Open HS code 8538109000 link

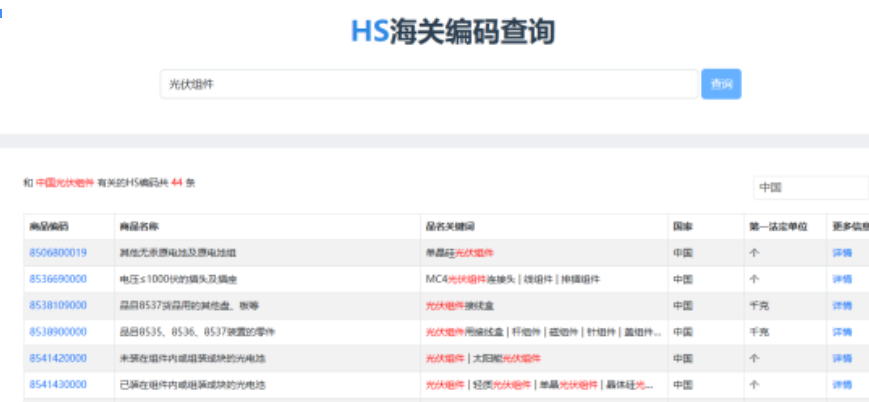58,305
